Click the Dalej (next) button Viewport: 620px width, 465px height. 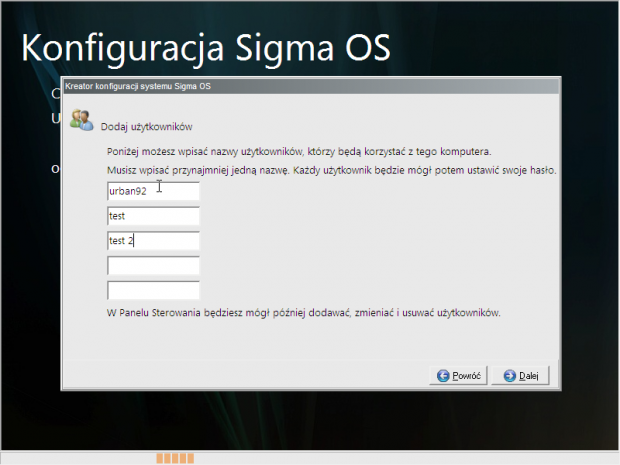(x=520, y=375)
